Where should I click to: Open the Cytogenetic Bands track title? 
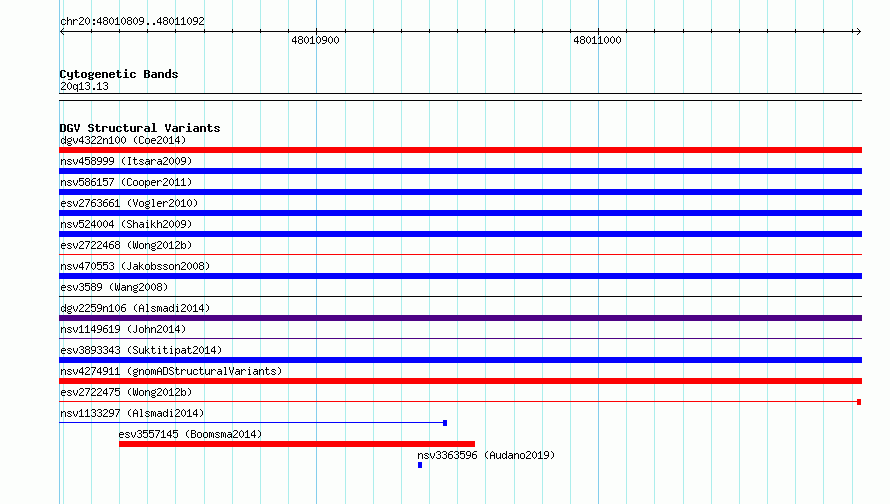pyautogui.click(x=119, y=74)
